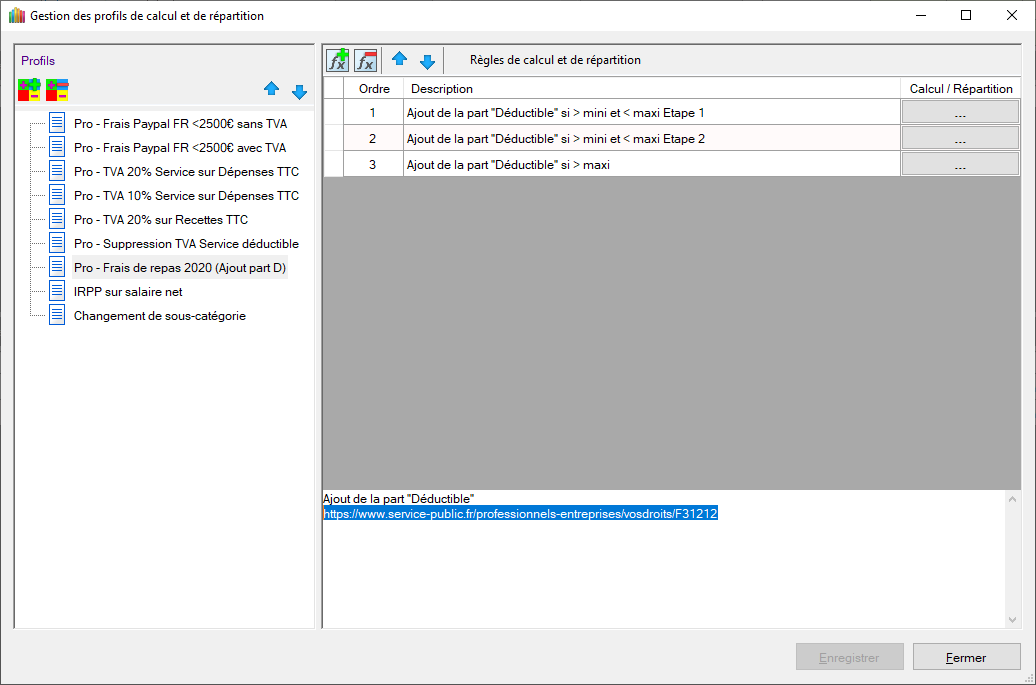Open Calcul / Répartition for rule 3

pos(959,165)
